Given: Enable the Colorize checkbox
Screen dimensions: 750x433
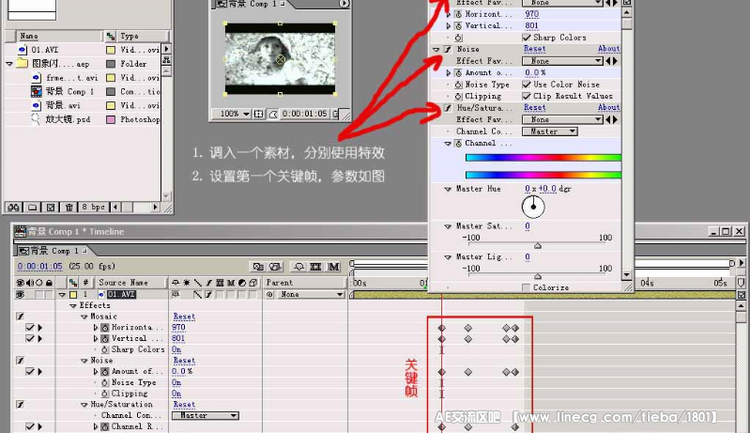Looking at the screenshot, I should (527, 288).
